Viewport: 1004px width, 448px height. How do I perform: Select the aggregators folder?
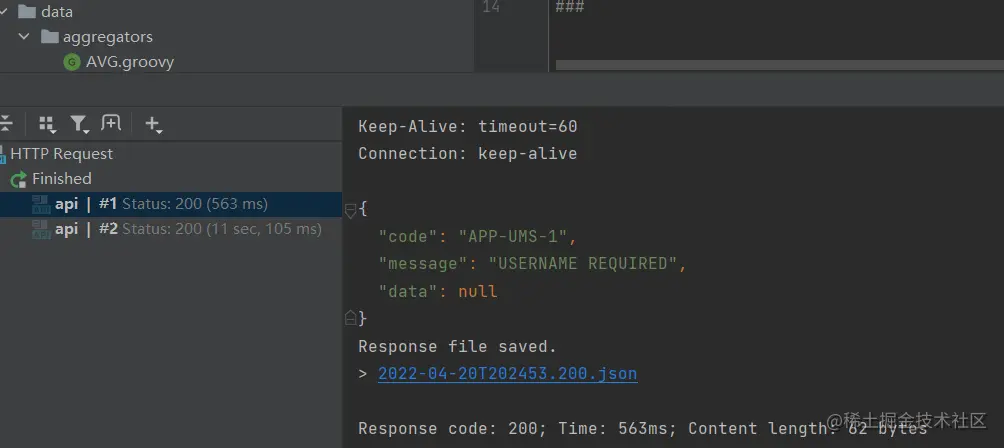(108, 37)
